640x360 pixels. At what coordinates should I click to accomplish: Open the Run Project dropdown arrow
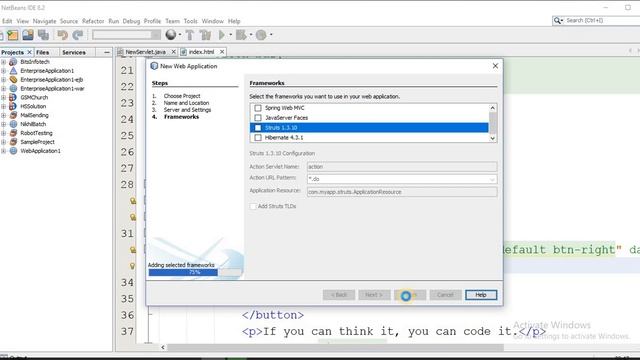(x=230, y=35)
